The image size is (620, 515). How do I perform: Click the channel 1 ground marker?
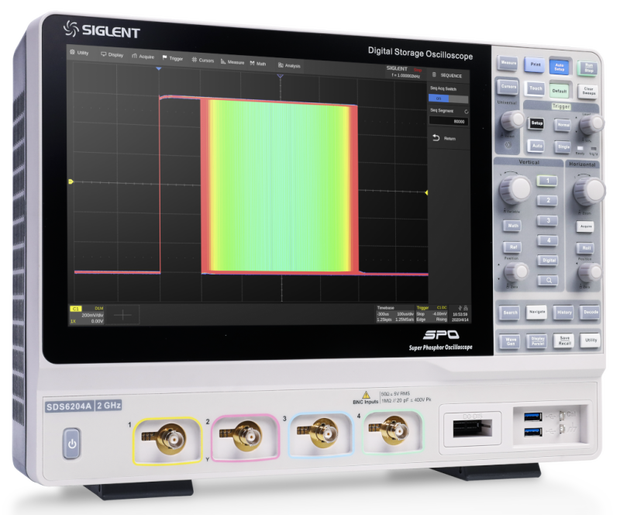(71, 182)
